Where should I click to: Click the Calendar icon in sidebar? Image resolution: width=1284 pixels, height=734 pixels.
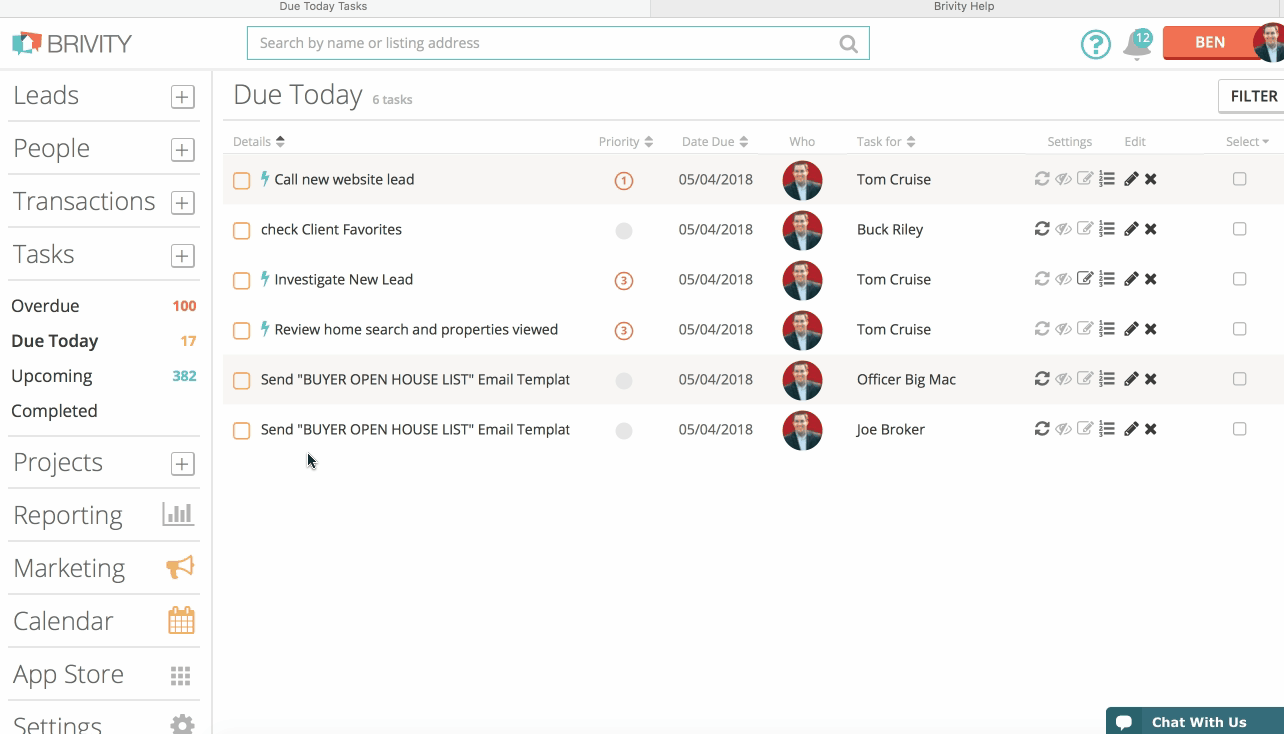[x=181, y=620]
